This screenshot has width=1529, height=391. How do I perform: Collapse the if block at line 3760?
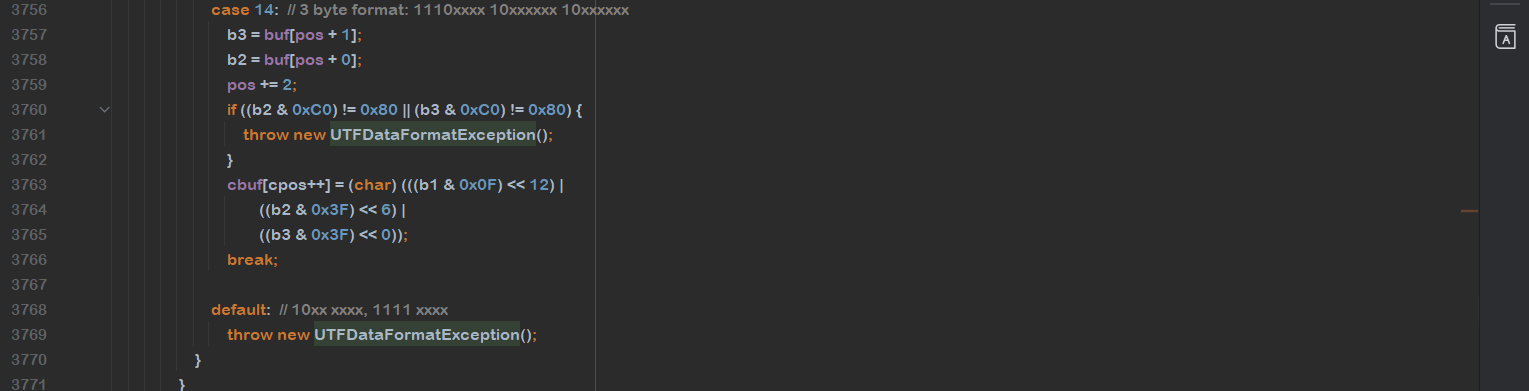pyautogui.click(x=105, y=110)
